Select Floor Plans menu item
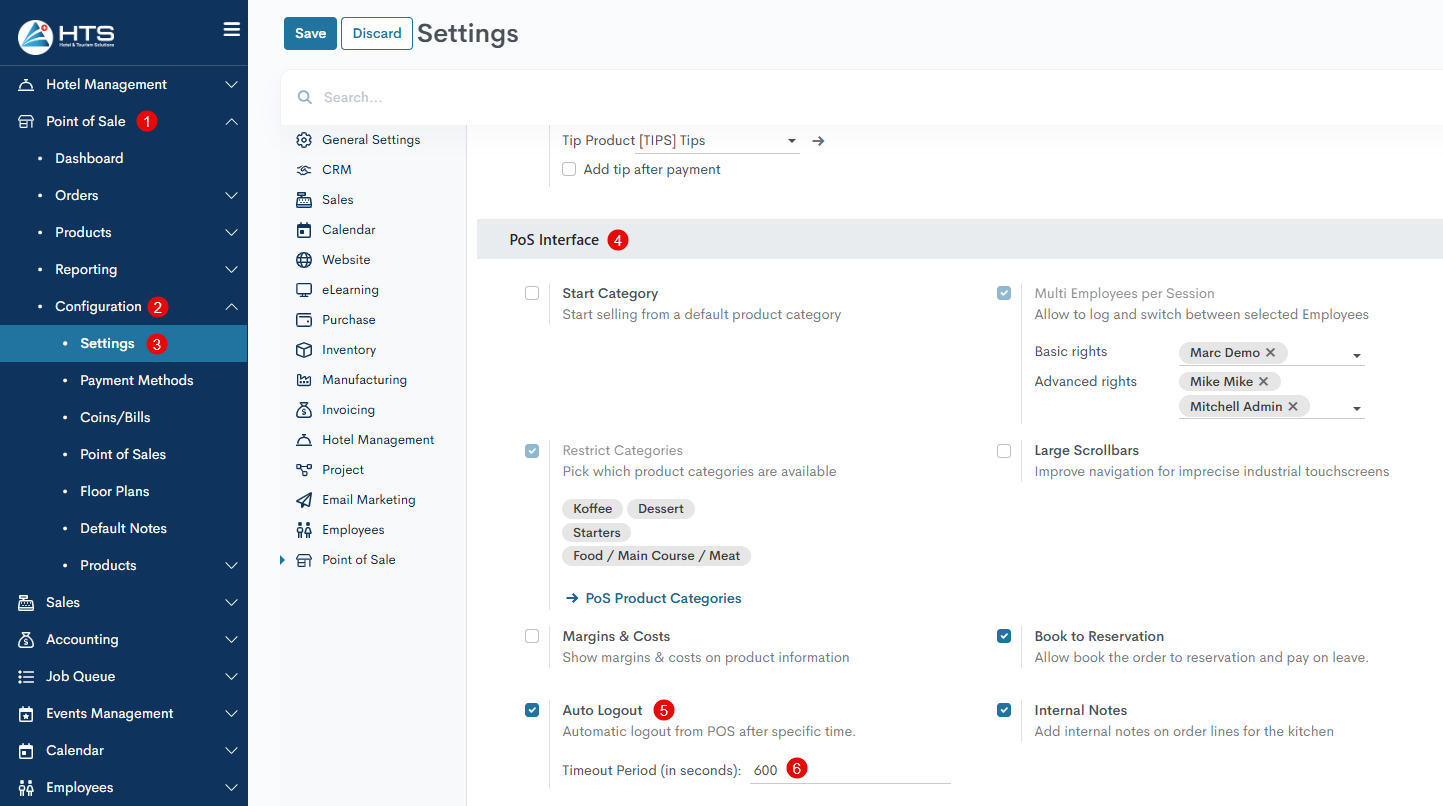 click(x=115, y=491)
